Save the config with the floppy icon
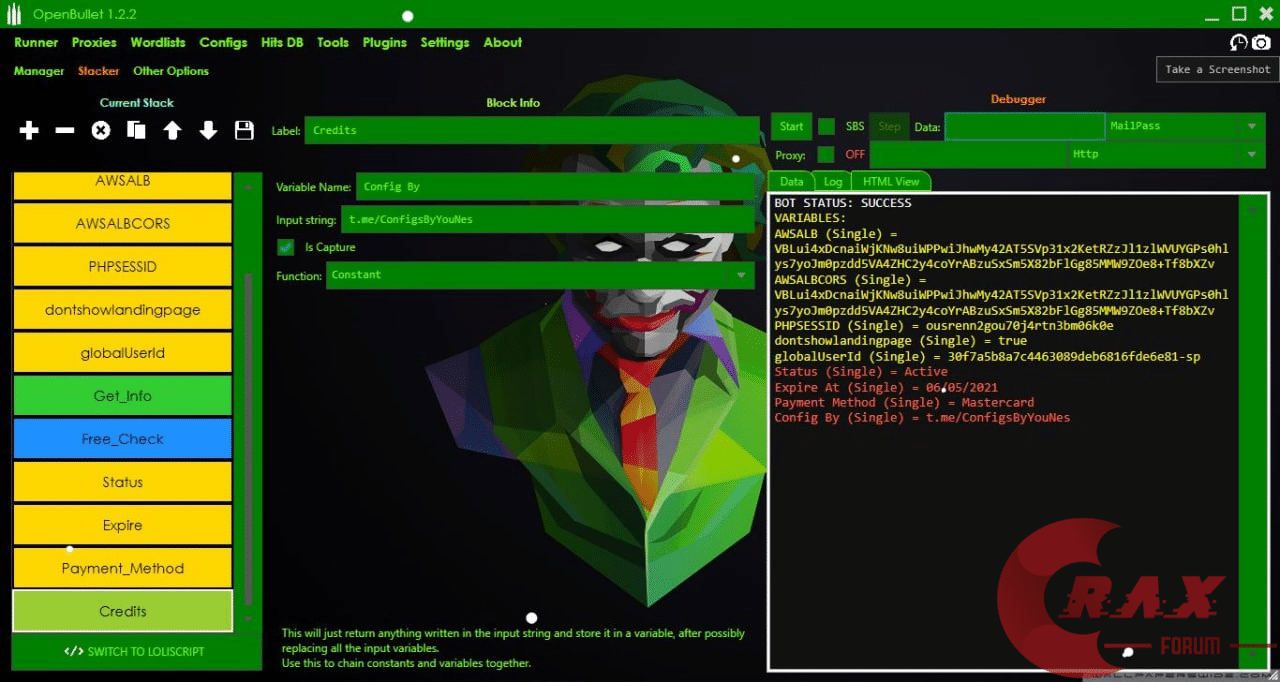 click(244, 130)
